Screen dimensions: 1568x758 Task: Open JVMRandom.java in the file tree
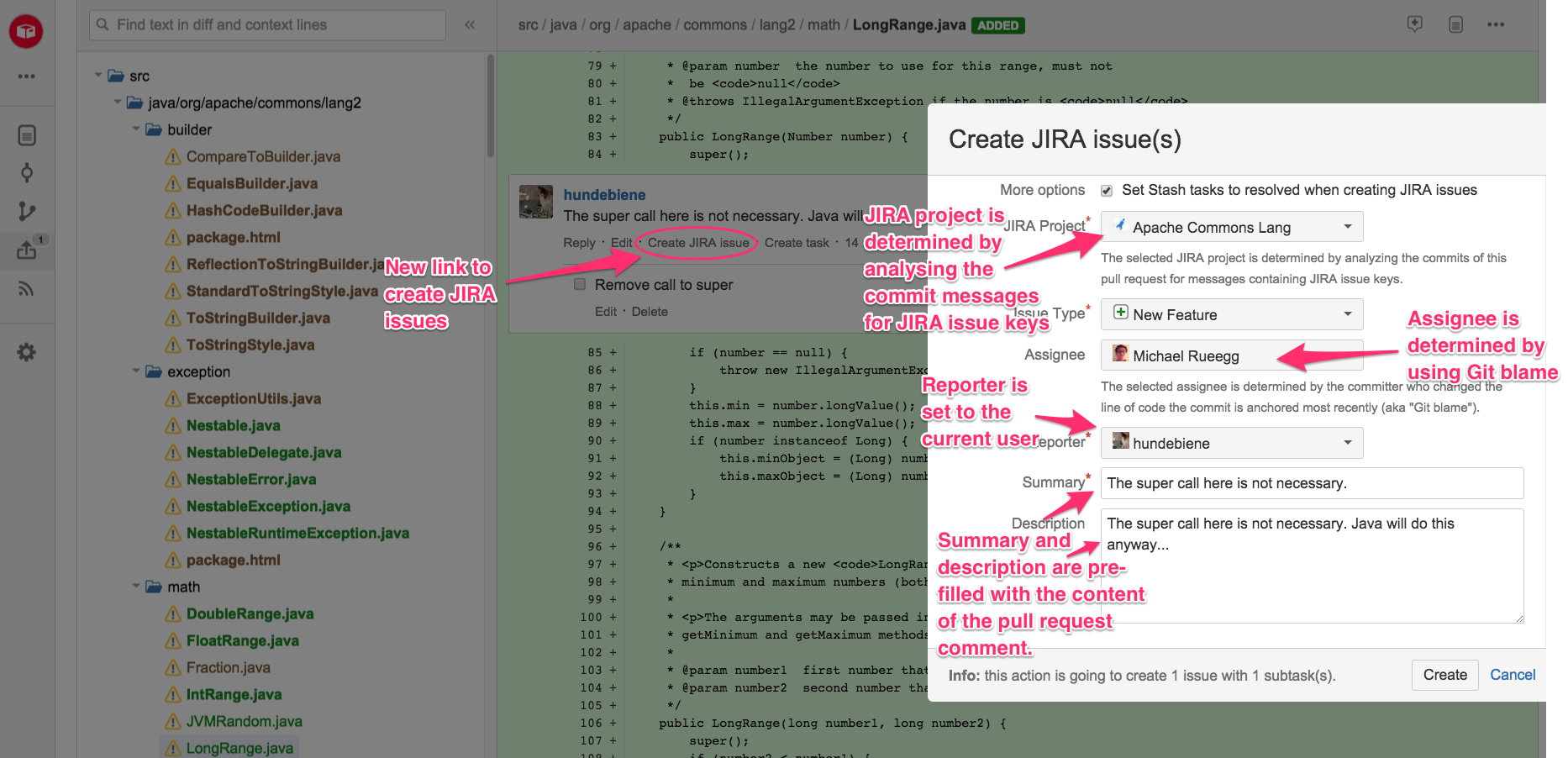click(x=245, y=722)
